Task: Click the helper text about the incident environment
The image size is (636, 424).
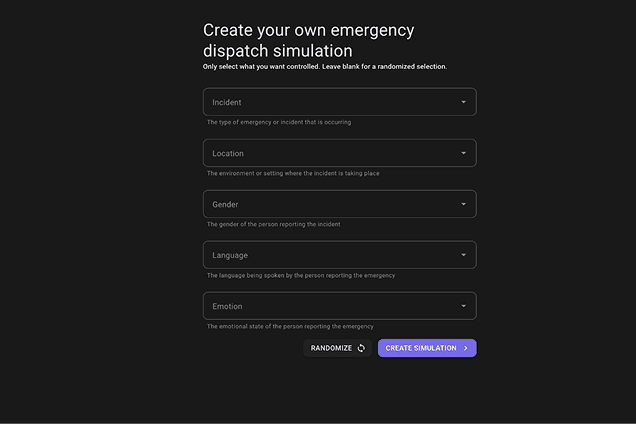Action: click(293, 173)
